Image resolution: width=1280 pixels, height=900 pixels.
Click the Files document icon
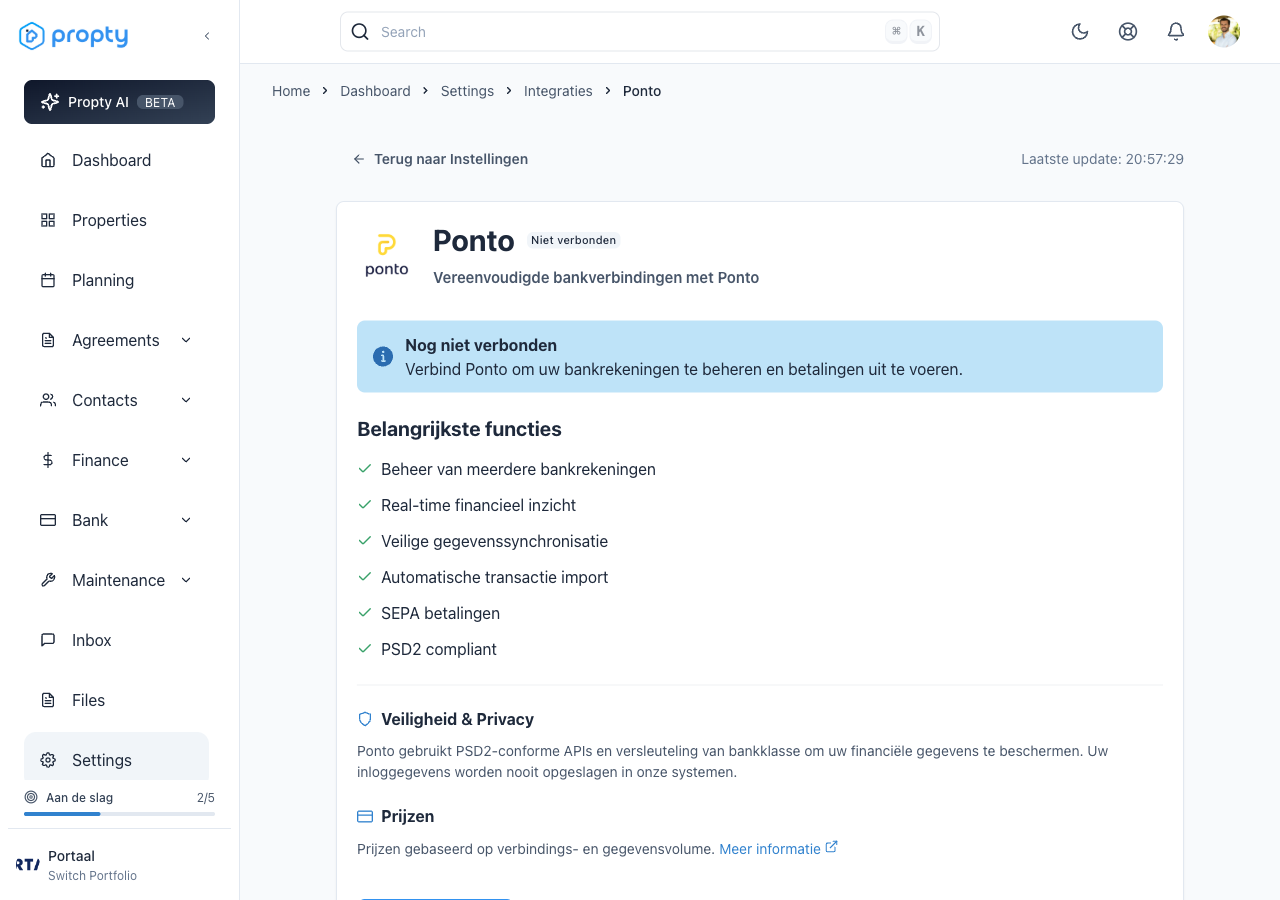pos(48,700)
